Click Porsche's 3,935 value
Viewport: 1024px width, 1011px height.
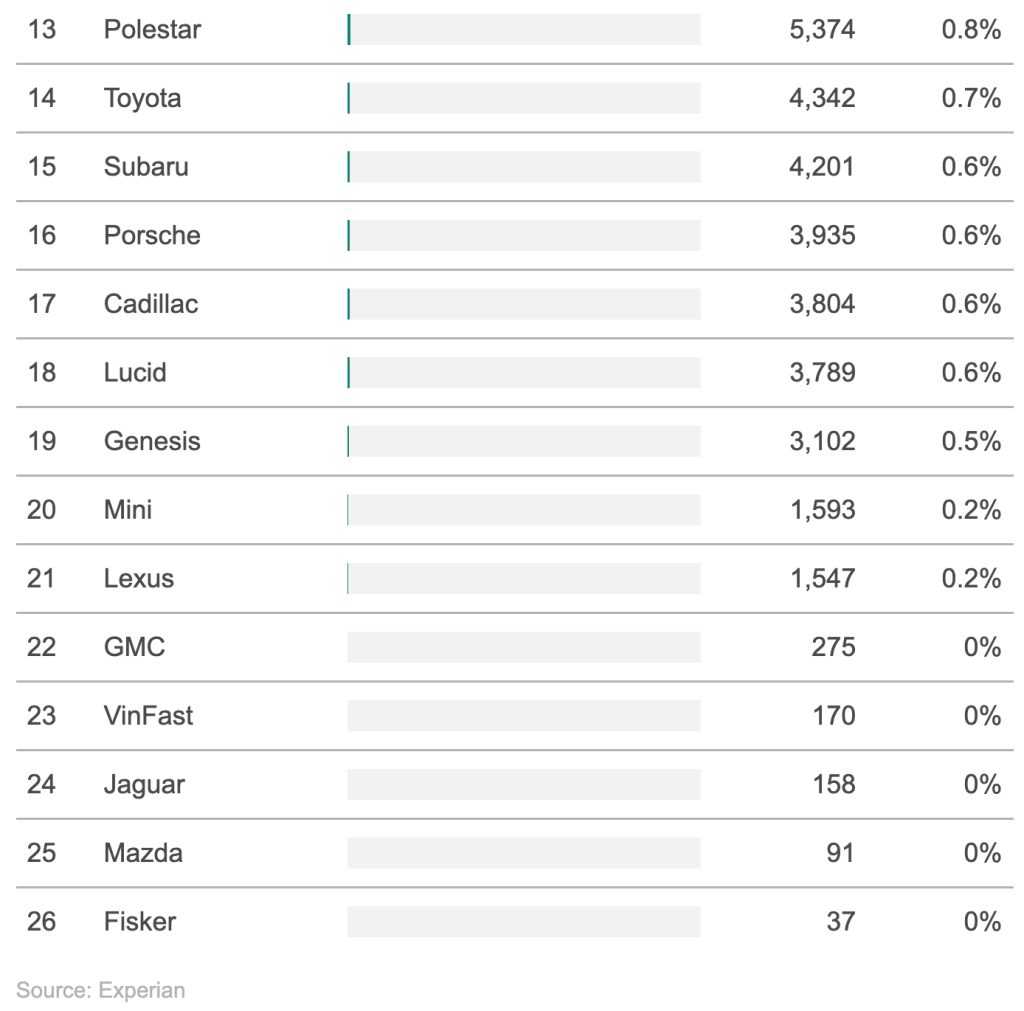pos(822,235)
